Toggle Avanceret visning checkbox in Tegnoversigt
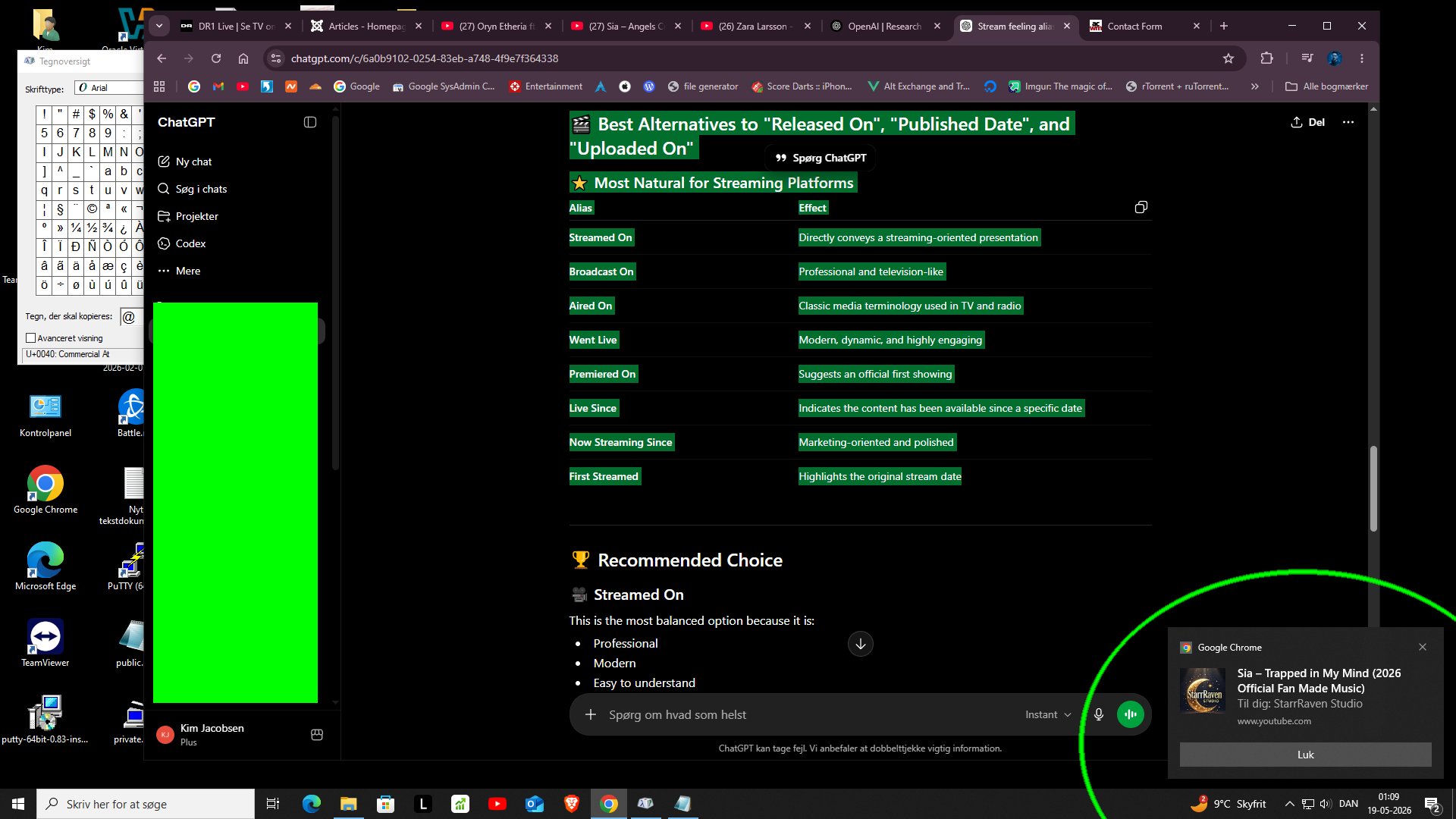Screen dimensions: 1456x819 tap(31, 338)
